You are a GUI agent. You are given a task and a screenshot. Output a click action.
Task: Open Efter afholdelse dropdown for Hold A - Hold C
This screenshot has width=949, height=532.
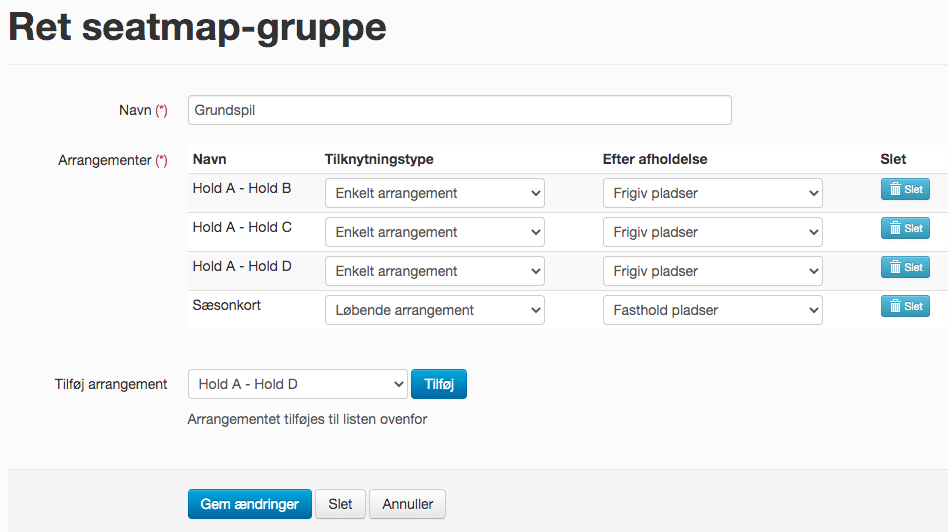pos(712,232)
